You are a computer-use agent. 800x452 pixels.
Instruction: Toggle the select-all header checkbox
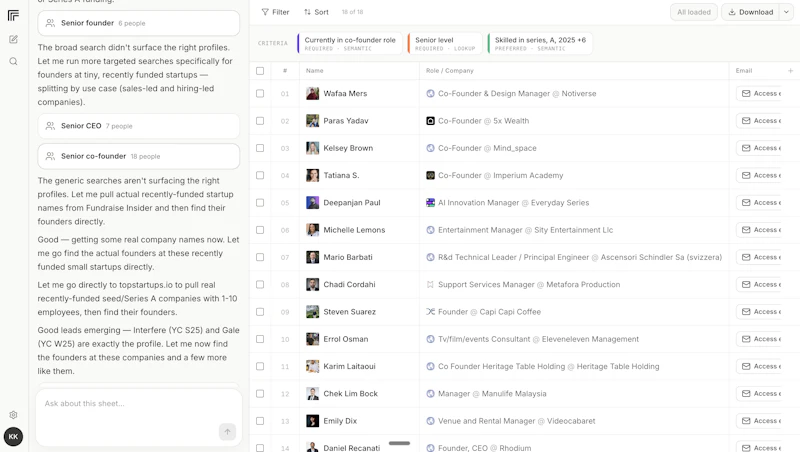pyautogui.click(x=260, y=71)
